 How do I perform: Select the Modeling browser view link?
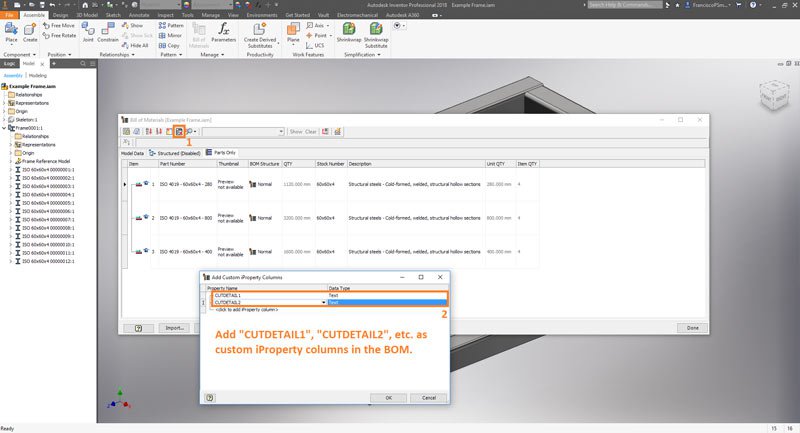tap(37, 75)
